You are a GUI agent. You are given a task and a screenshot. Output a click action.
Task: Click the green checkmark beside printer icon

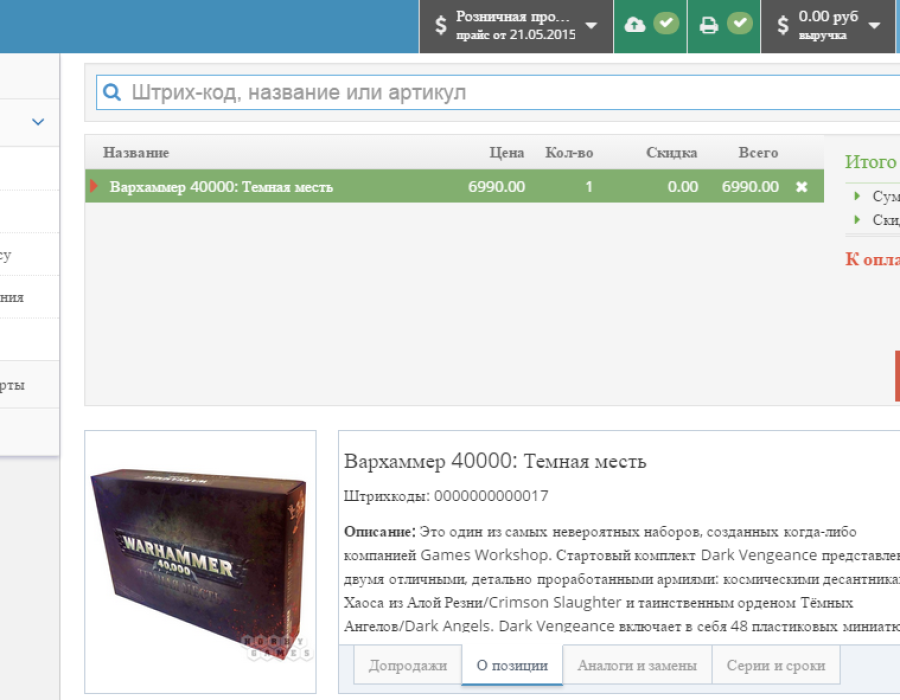(x=740, y=23)
